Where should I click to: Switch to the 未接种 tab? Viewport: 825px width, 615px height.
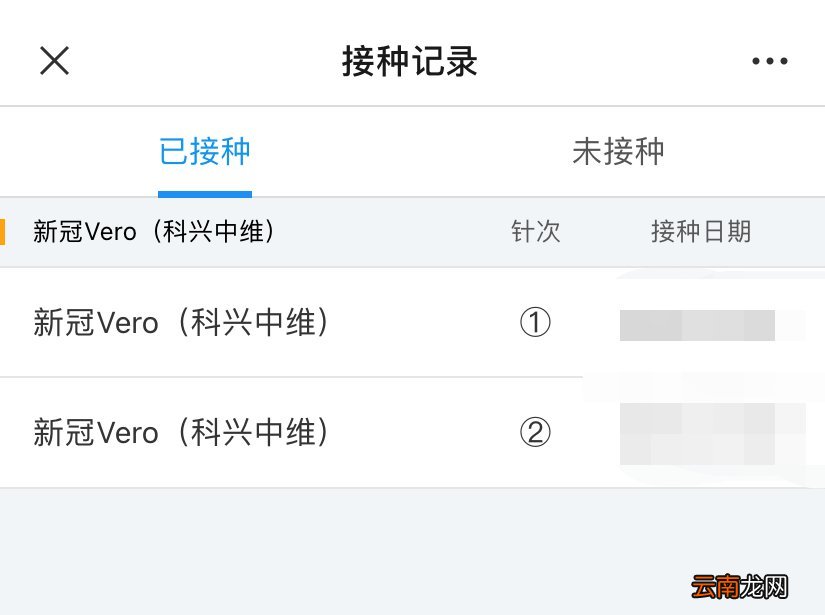619,150
